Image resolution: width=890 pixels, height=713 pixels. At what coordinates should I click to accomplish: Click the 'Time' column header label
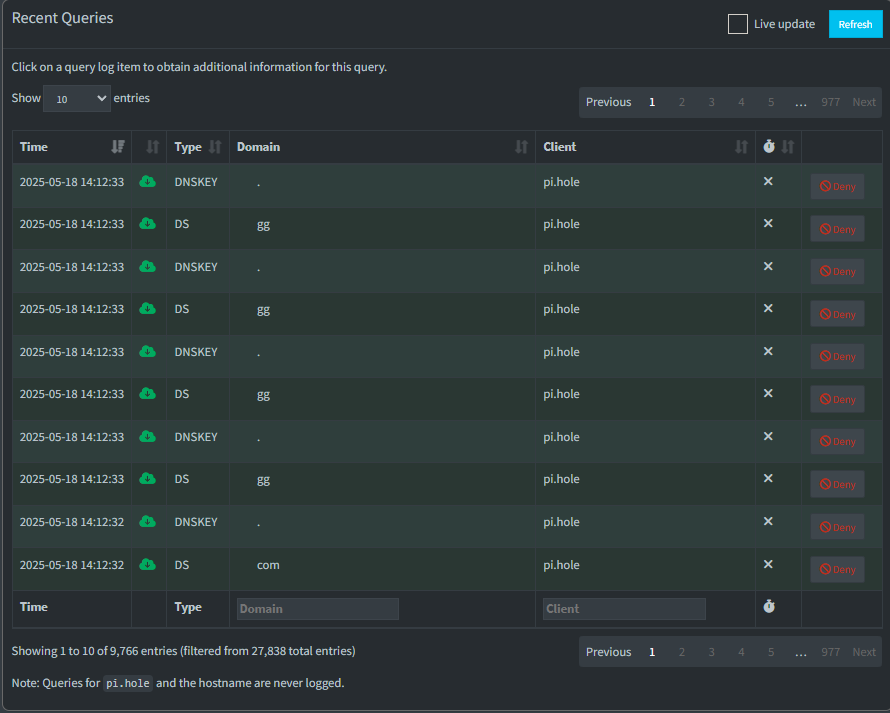[33, 147]
